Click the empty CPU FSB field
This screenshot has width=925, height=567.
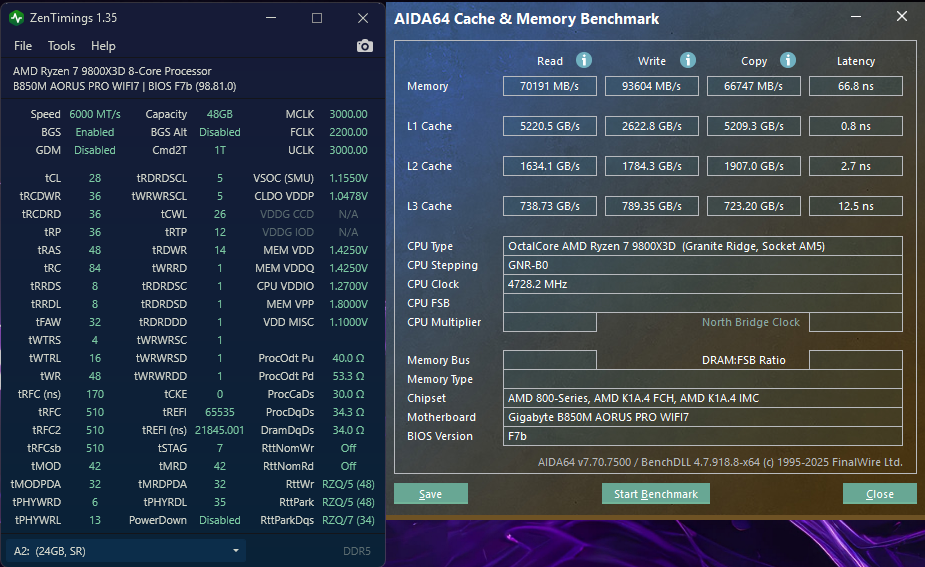click(703, 303)
